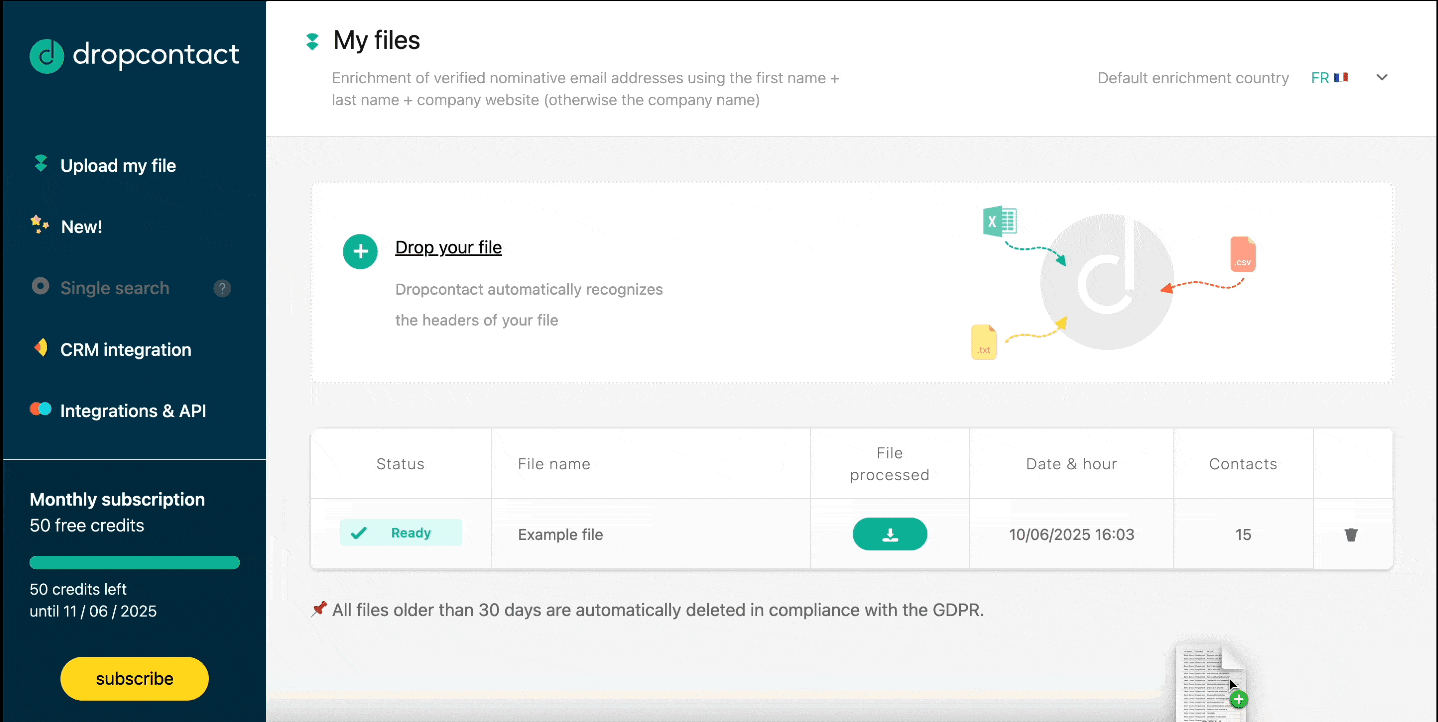
Task: Click the GDPR deletion notice text
Action: 658,610
